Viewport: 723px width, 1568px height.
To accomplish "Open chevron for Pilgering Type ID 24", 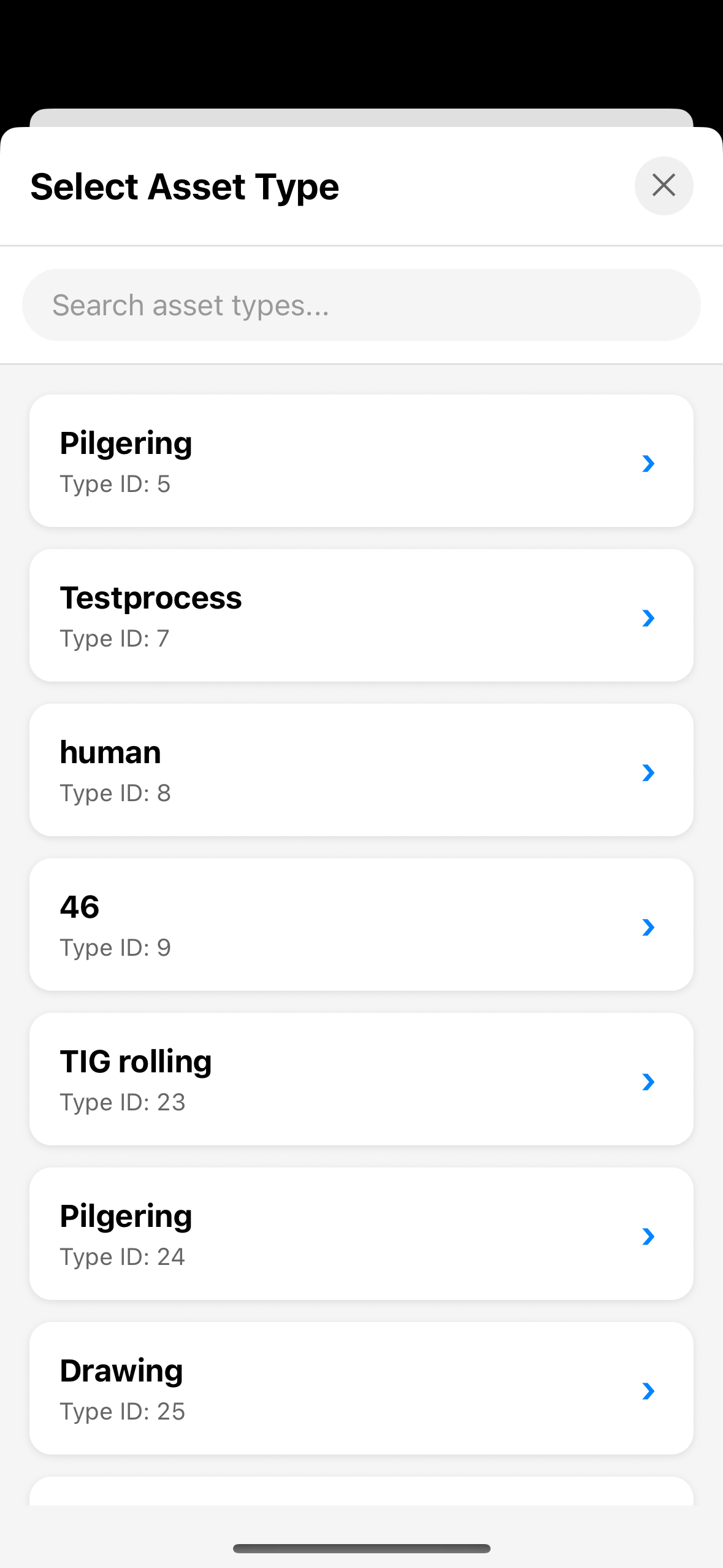I will (x=648, y=1236).
